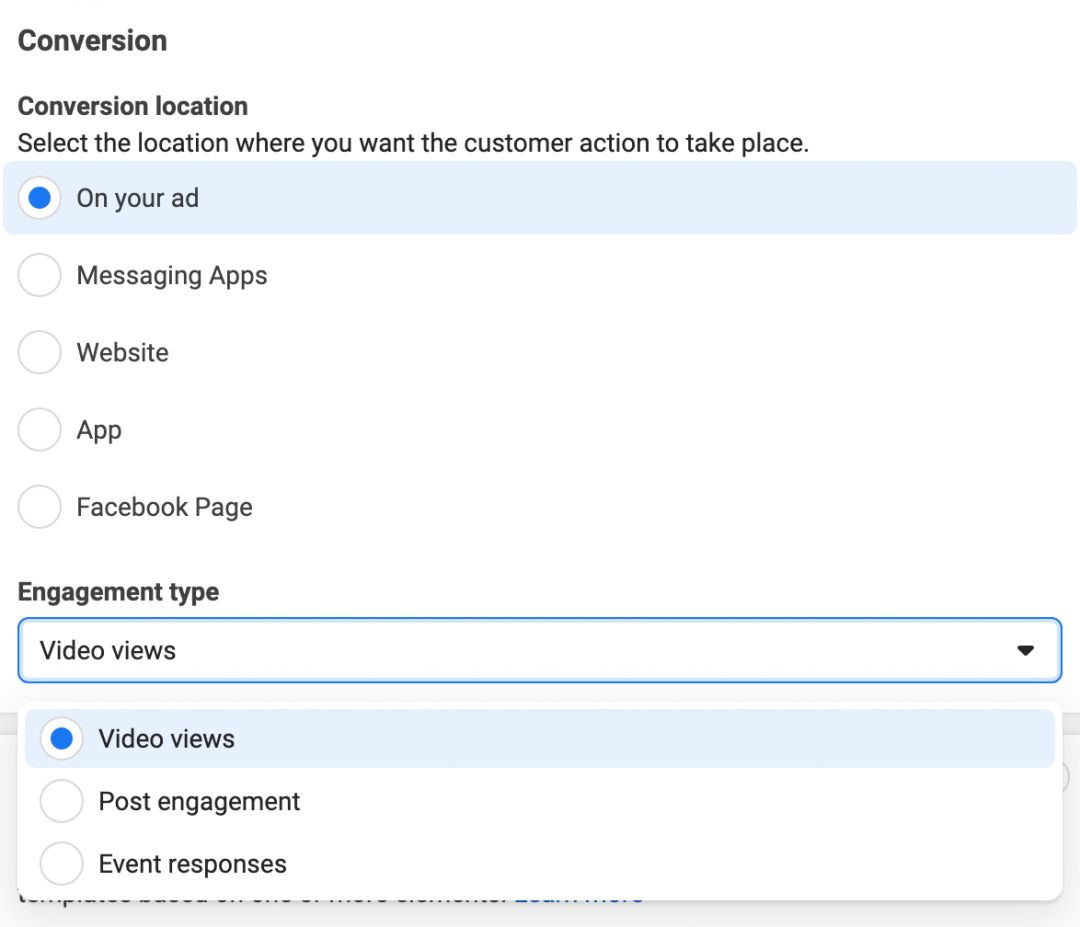Click the 'Event responses' option text
The image size is (1080, 927).
pyautogui.click(x=192, y=864)
